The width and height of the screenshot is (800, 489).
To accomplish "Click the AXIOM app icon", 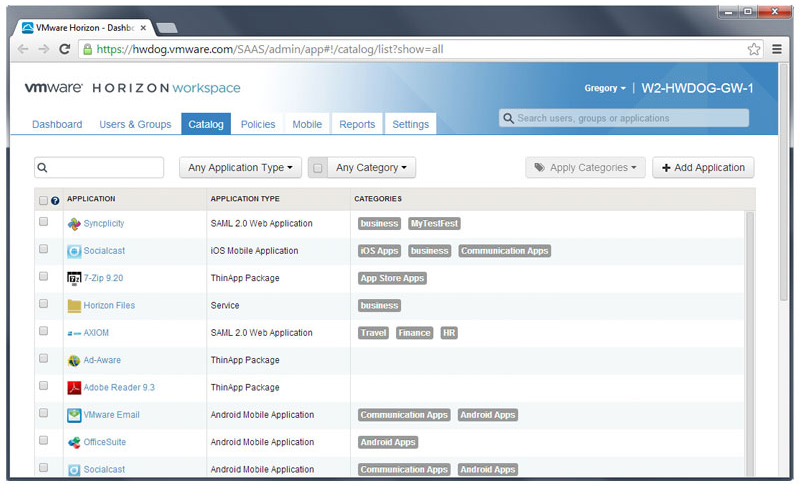I will pyautogui.click(x=74, y=333).
